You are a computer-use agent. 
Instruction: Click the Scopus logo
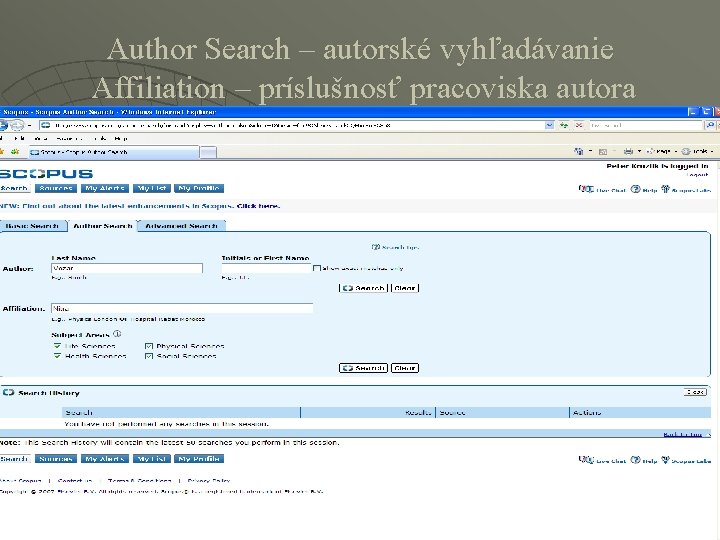click(46, 174)
